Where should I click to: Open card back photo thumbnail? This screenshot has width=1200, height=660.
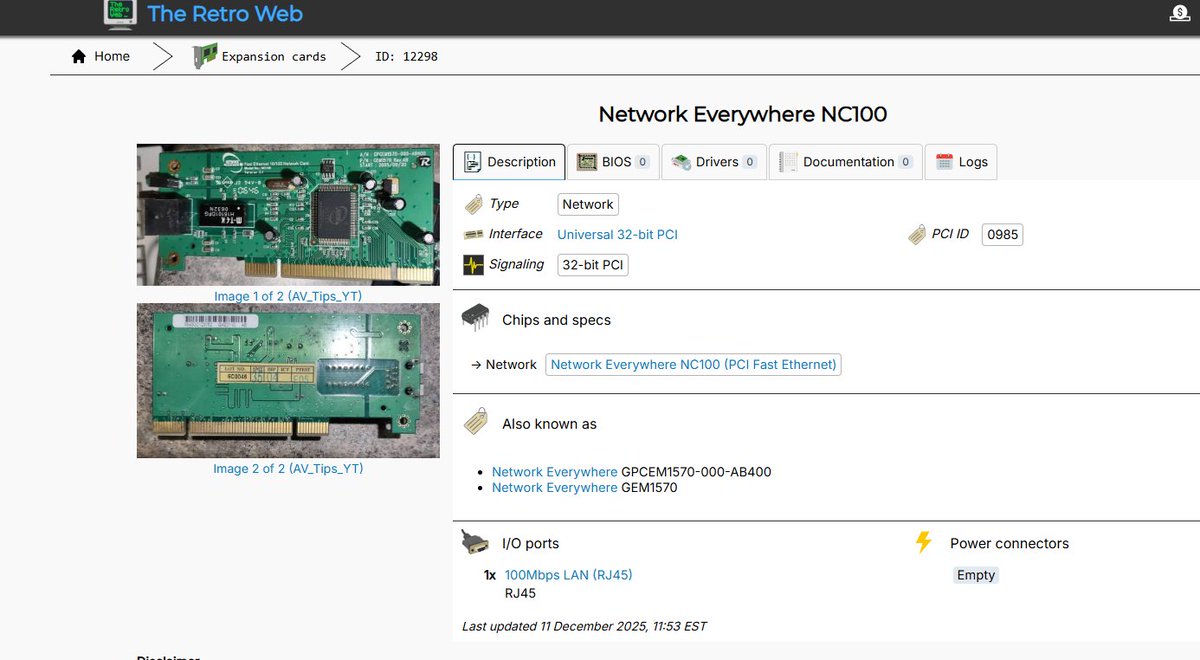[288, 381]
